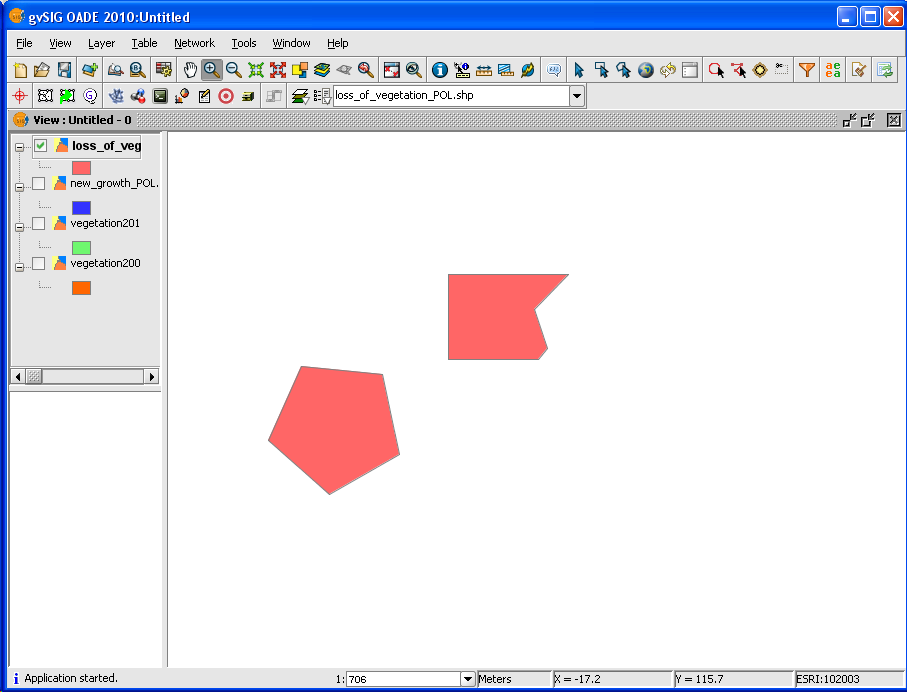Collapse the loss_of_veg legend entry
Screen dimensions: 907x692
(18, 145)
